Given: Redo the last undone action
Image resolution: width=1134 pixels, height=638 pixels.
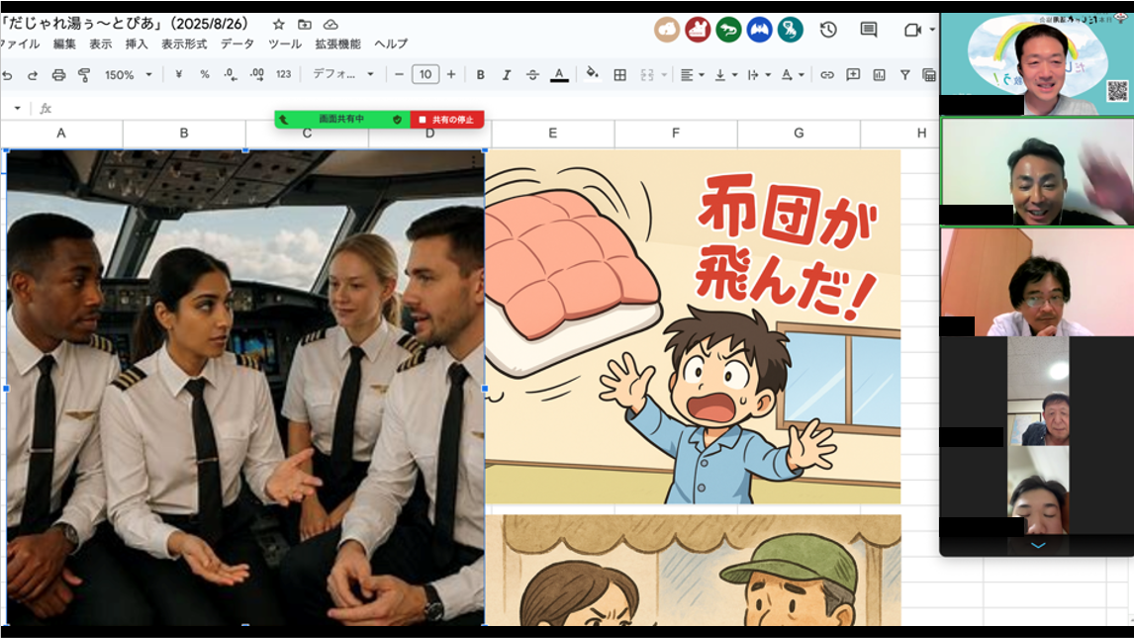Looking at the screenshot, I should tap(33, 75).
